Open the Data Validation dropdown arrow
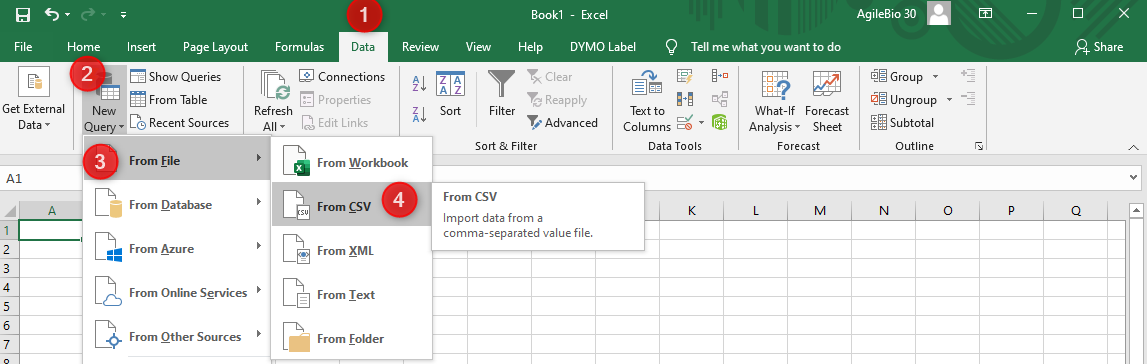Screen dimensions: 1147x364 tap(702, 122)
